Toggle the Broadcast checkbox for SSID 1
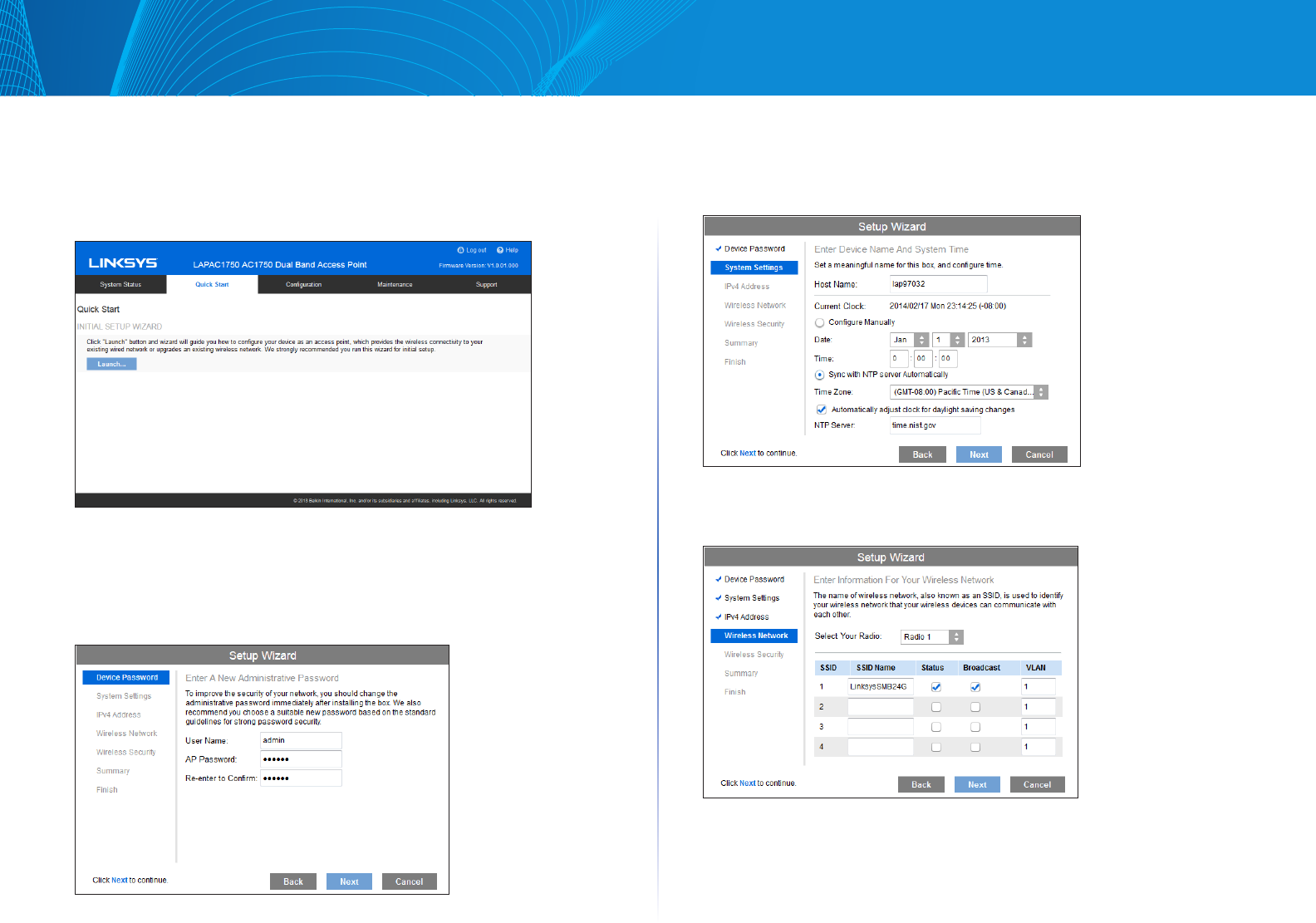The width and height of the screenshot is (1316, 923). [975, 687]
